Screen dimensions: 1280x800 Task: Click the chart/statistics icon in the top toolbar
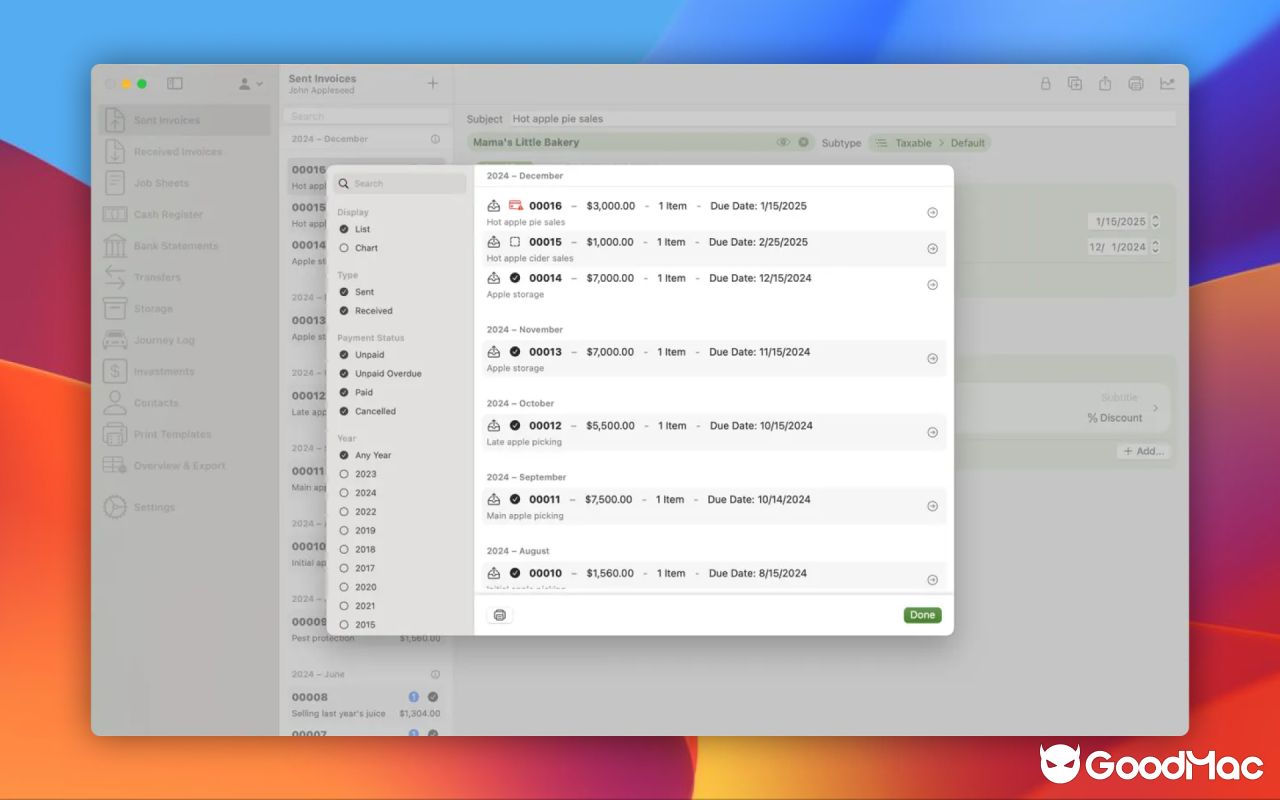(1166, 84)
